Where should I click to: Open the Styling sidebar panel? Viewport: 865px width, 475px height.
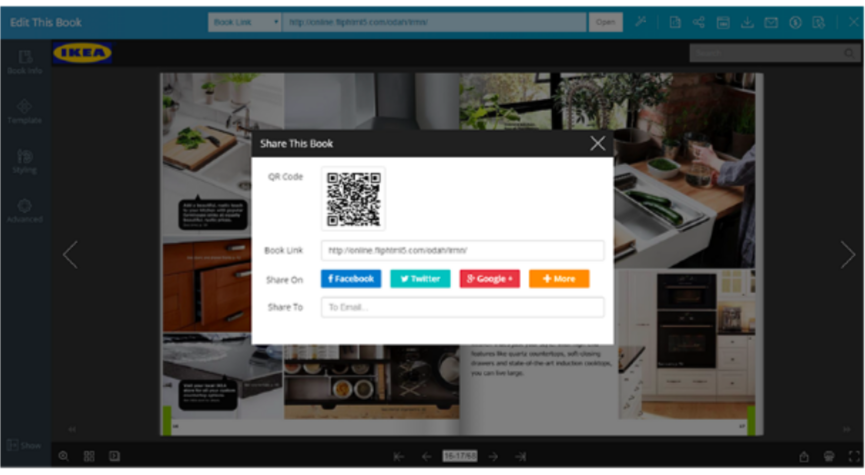(25, 161)
